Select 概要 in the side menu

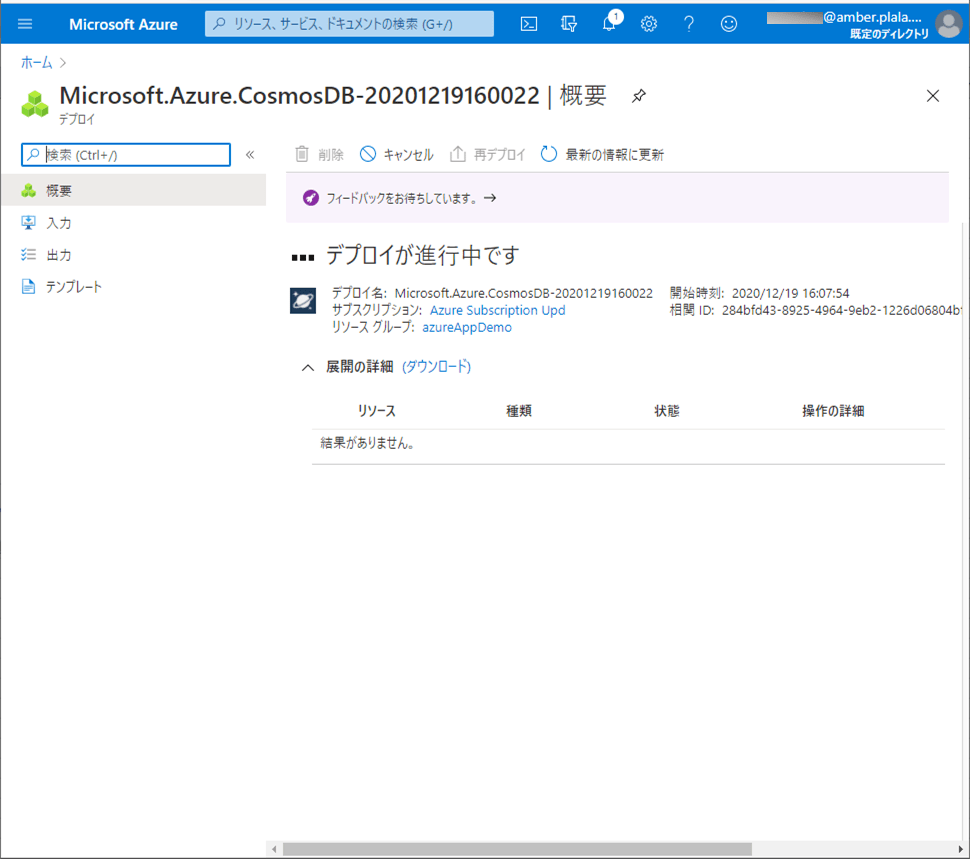pyautogui.click(x=134, y=190)
